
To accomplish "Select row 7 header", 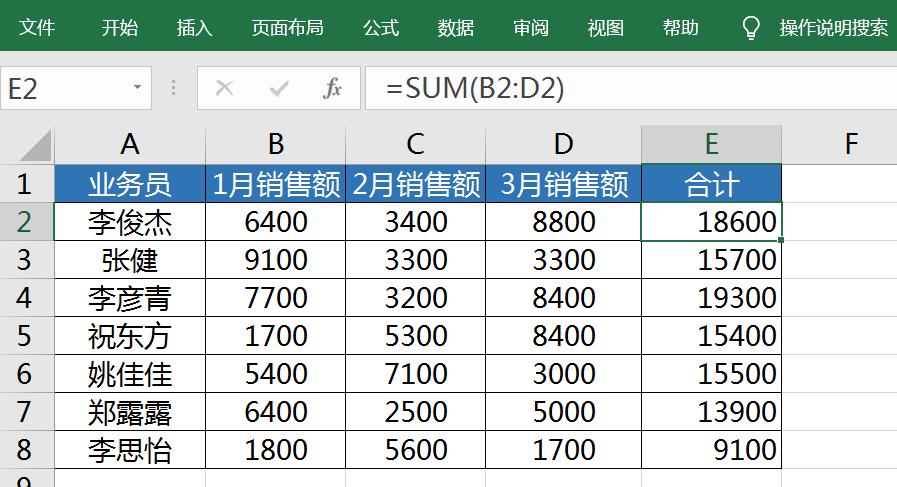I will click(x=27, y=411).
